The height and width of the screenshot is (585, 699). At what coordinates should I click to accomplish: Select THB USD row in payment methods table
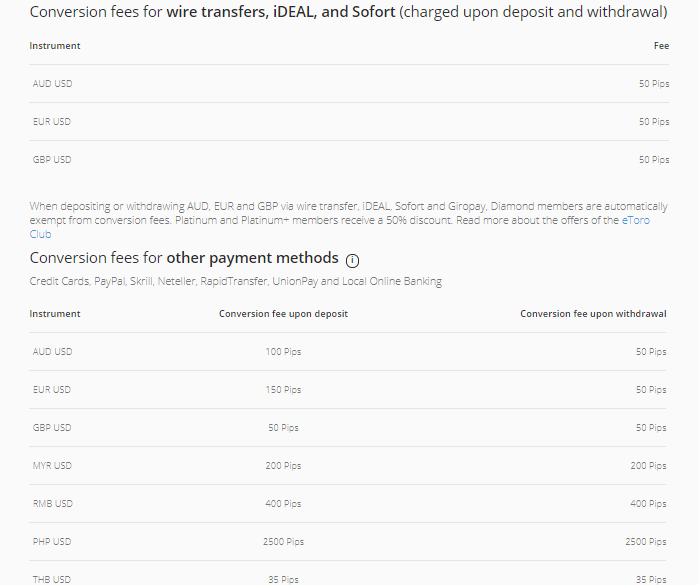pos(348,575)
